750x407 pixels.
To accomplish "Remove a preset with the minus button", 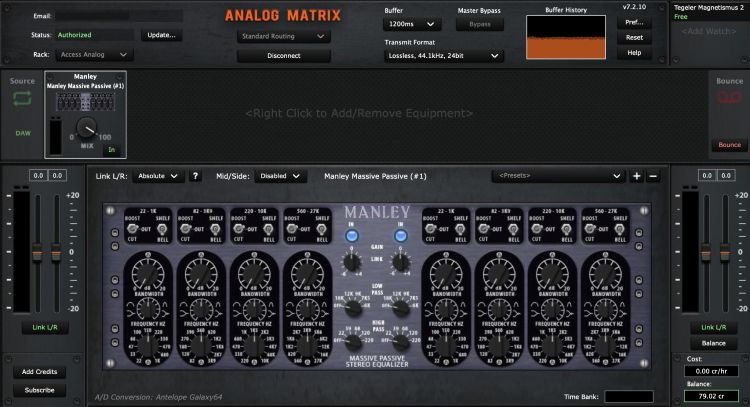I will click(x=653, y=176).
